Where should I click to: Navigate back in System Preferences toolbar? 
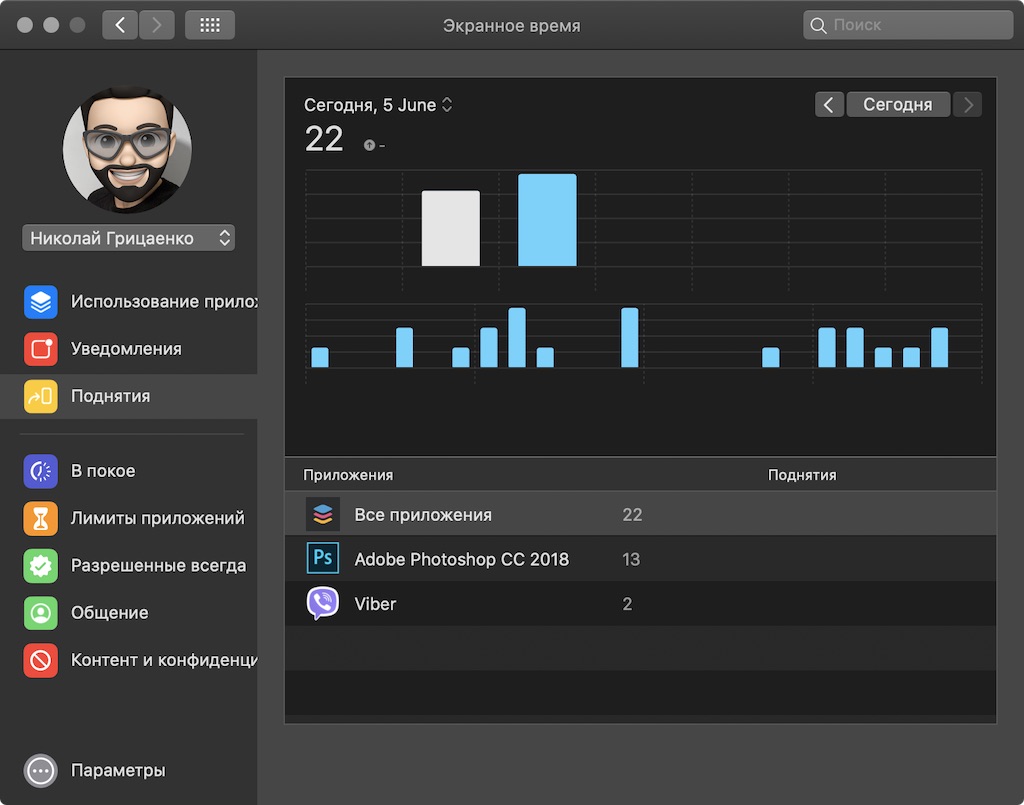click(x=120, y=25)
